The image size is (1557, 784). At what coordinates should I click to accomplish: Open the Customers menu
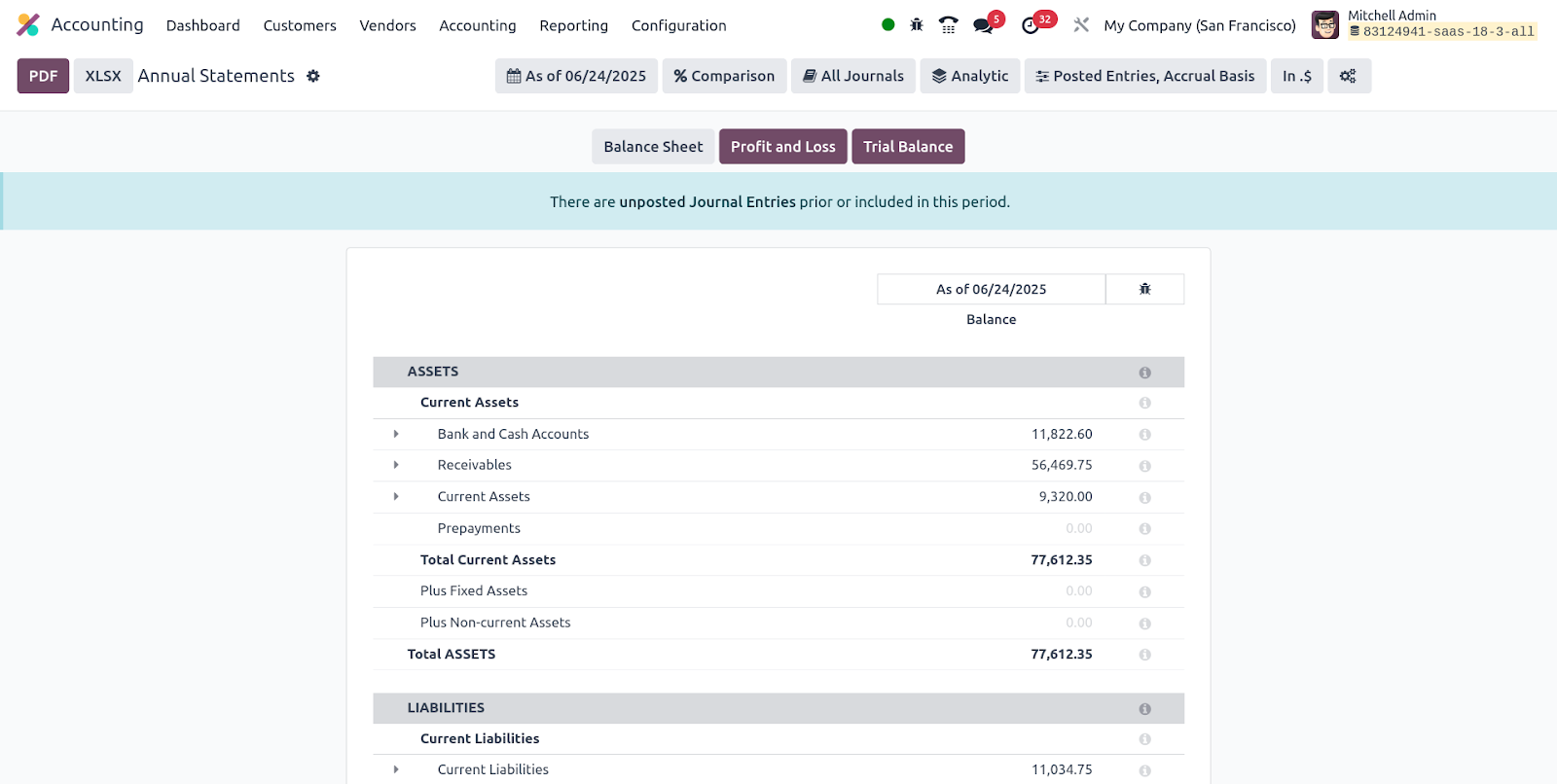pos(300,25)
